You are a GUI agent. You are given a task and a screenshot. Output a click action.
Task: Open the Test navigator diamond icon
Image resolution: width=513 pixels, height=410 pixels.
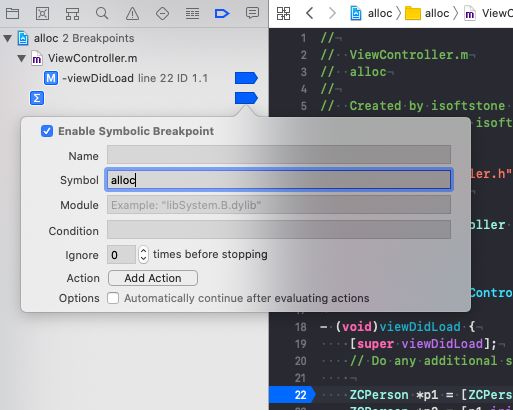point(162,14)
